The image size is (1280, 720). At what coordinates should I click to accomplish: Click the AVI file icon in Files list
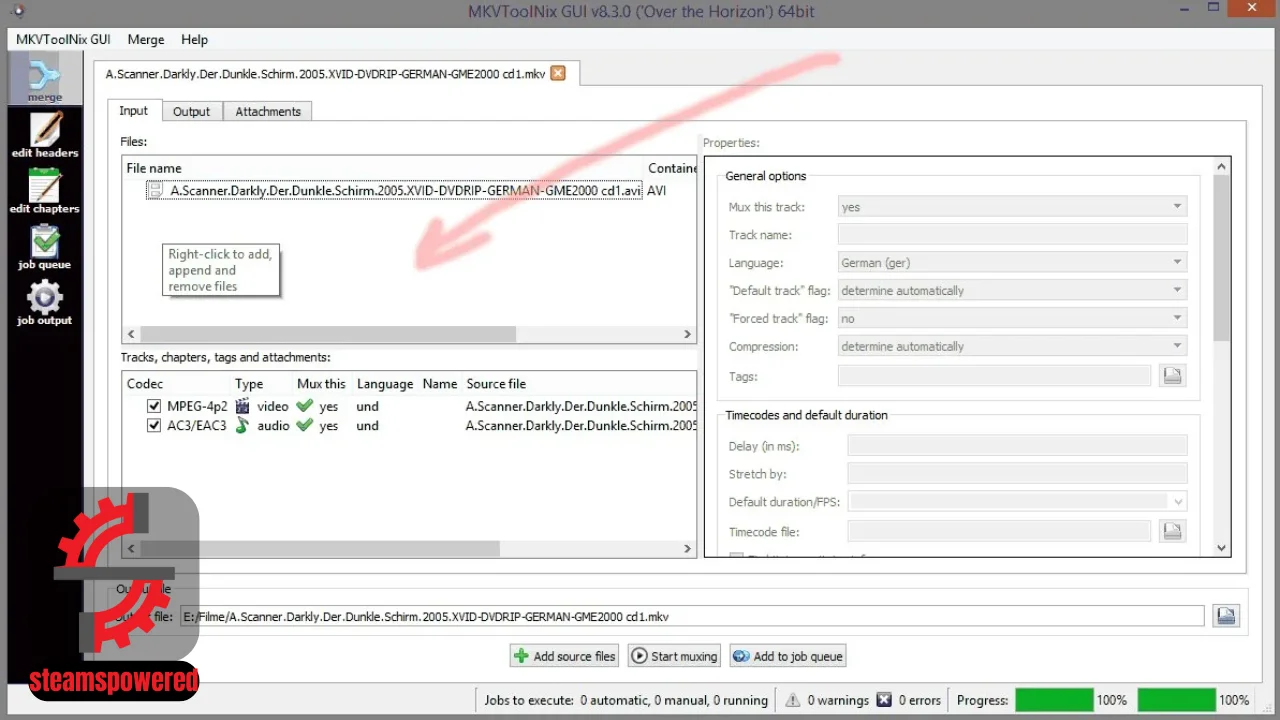coord(155,190)
